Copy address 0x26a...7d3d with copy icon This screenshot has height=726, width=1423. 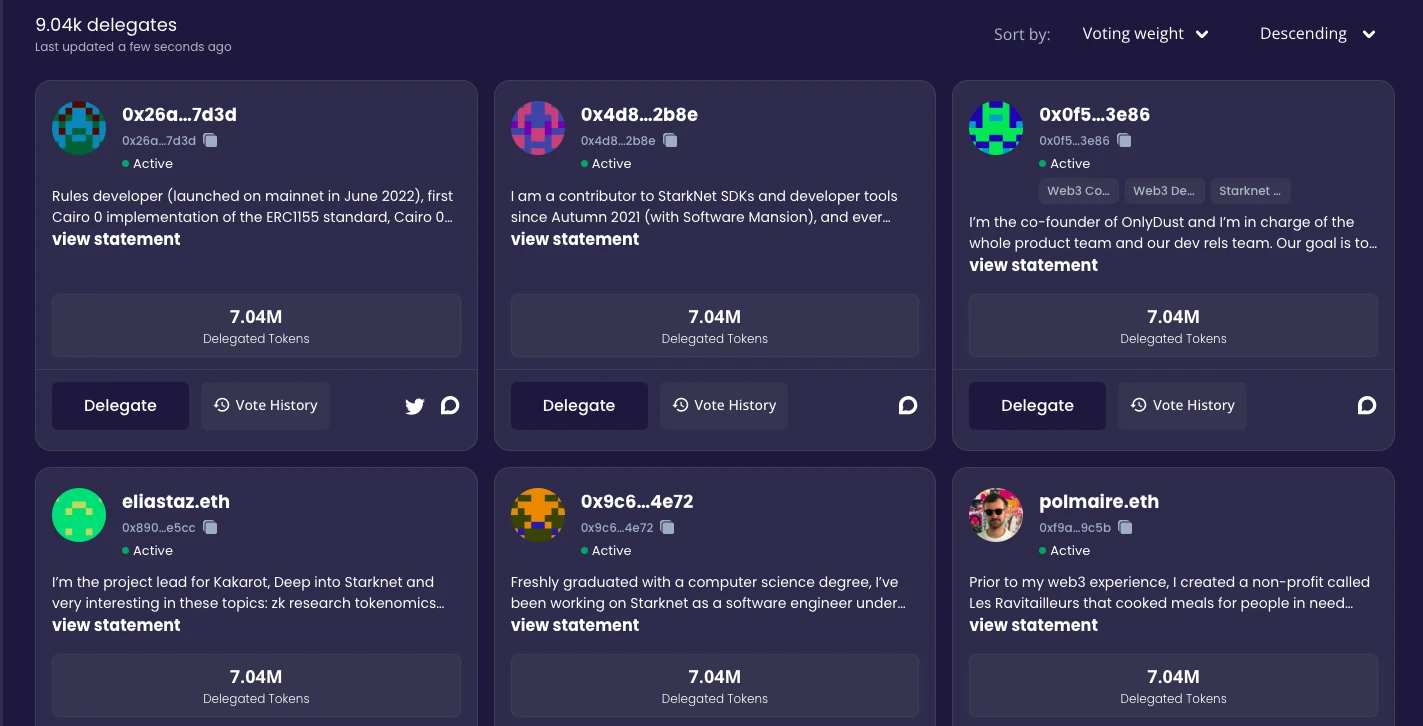coord(211,140)
